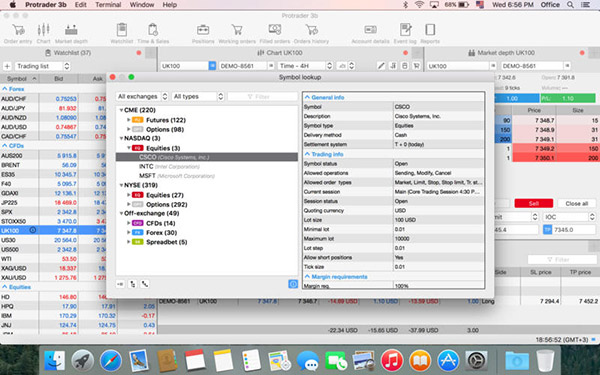Image resolution: width=600 pixels, height=375 pixels.
Task: Open Filled orders toolbar icon
Action: tap(275, 33)
